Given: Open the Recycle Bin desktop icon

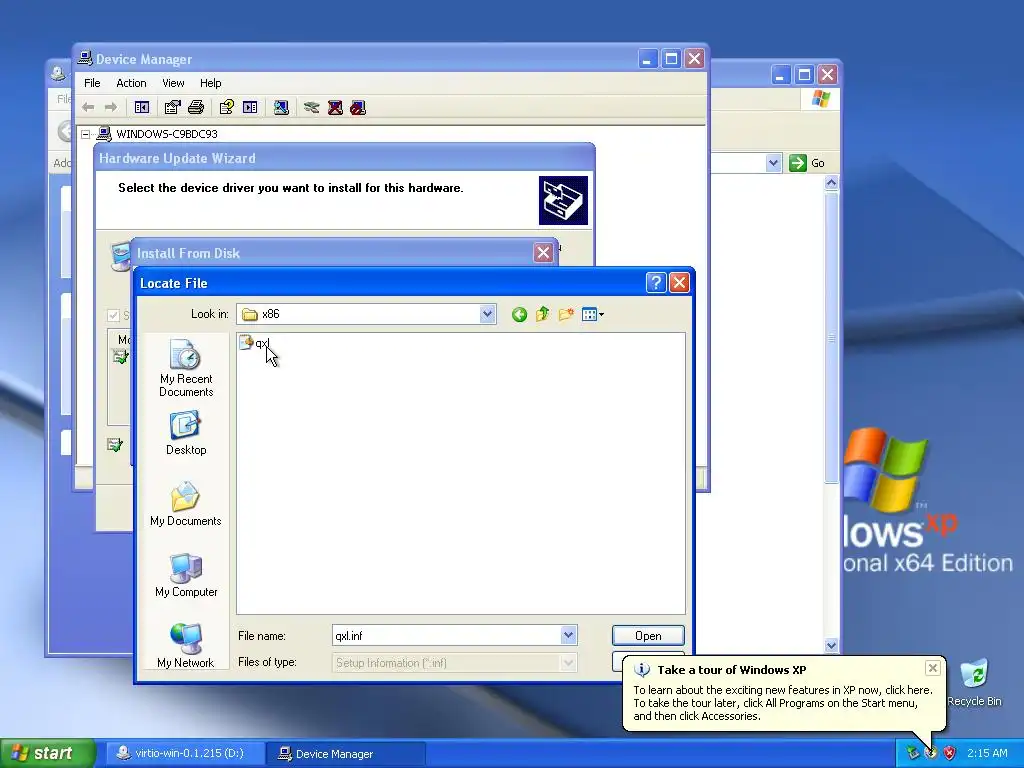Looking at the screenshot, I should pyautogui.click(x=974, y=682).
